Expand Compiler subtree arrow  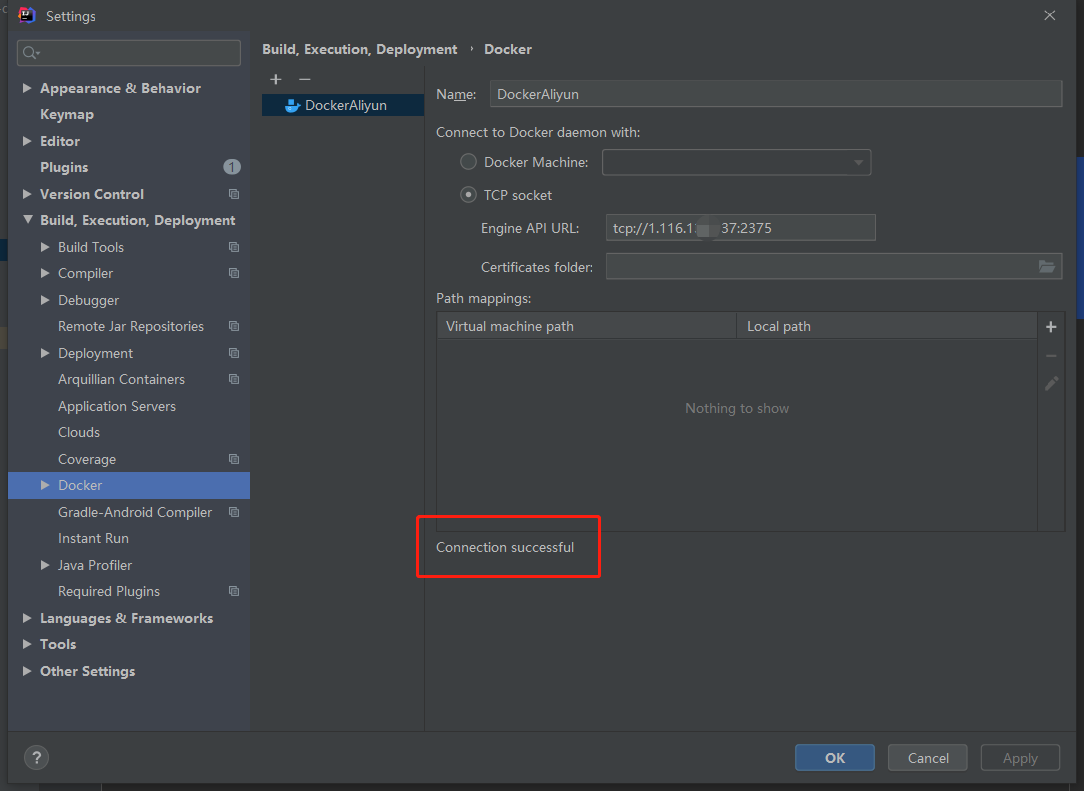(45, 273)
